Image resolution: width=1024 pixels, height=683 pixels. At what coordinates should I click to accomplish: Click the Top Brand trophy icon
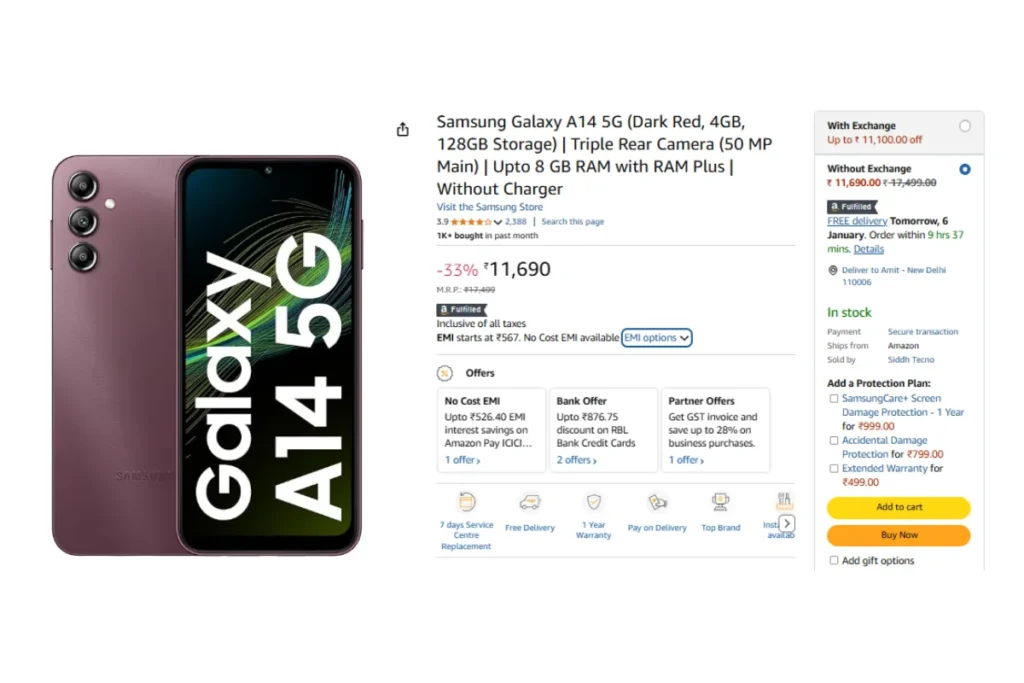(720, 501)
